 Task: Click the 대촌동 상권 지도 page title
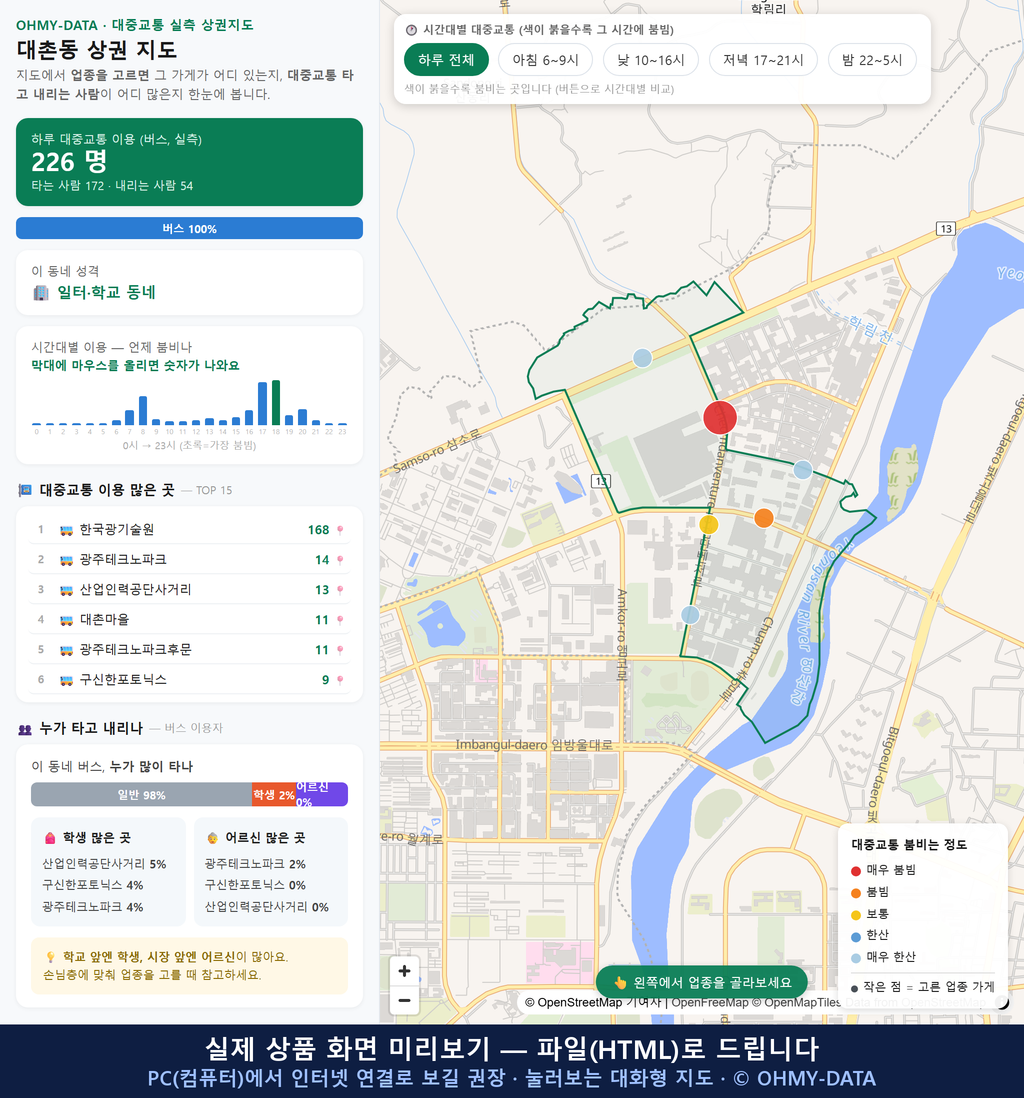(x=97, y=49)
